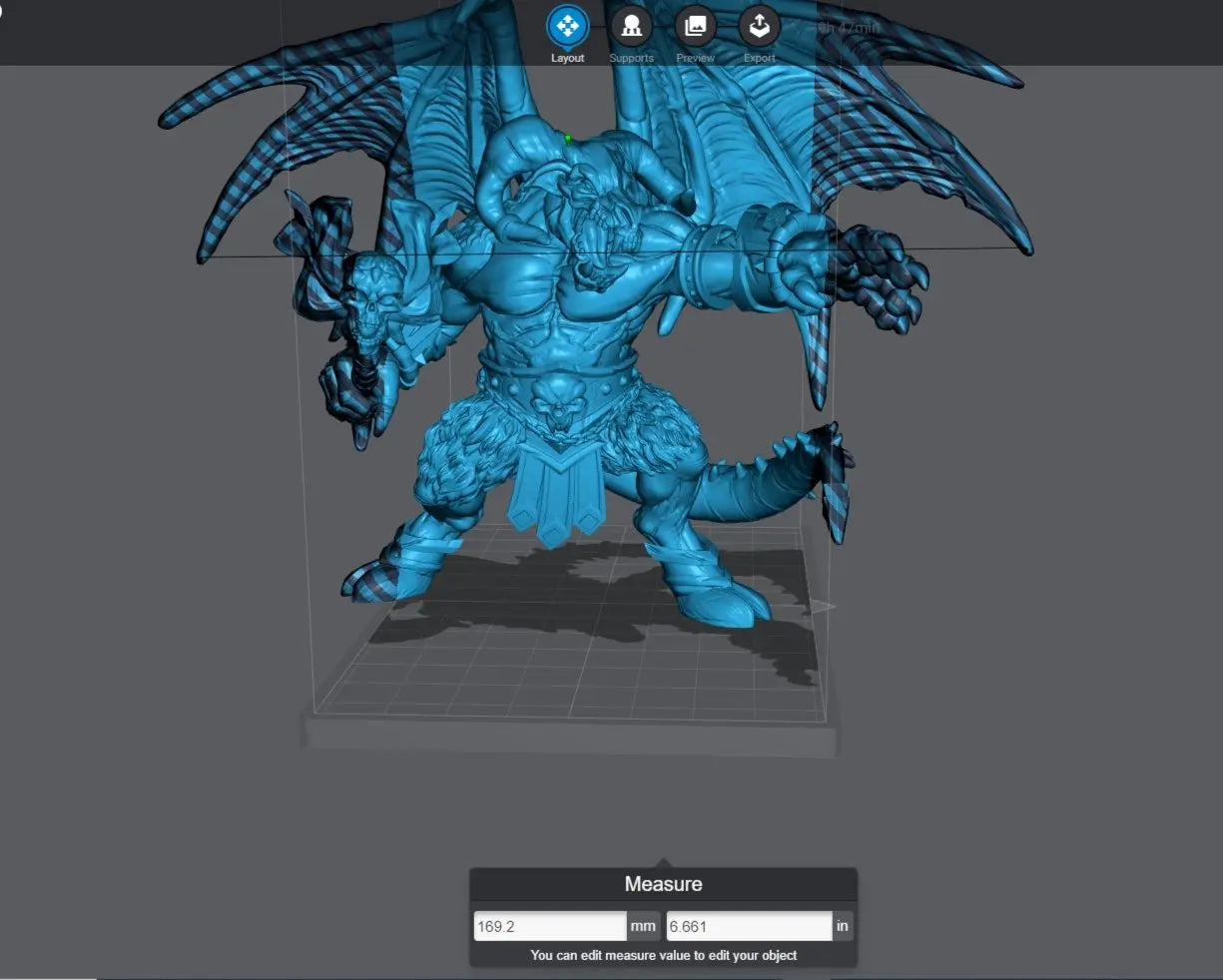Focus the 6.661 inch measure field
The width and height of the screenshot is (1223, 980).
[x=748, y=926]
